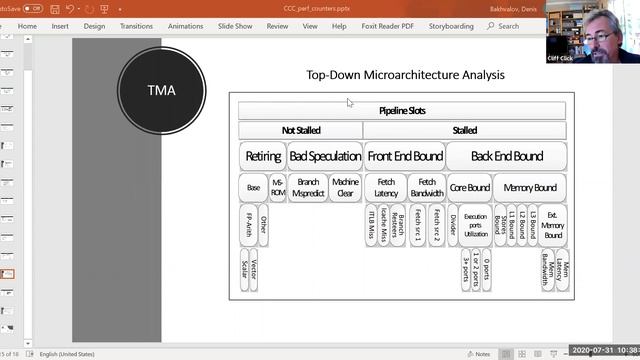
Task: Open the Undo history dropdown arrow
Action: [79, 9]
